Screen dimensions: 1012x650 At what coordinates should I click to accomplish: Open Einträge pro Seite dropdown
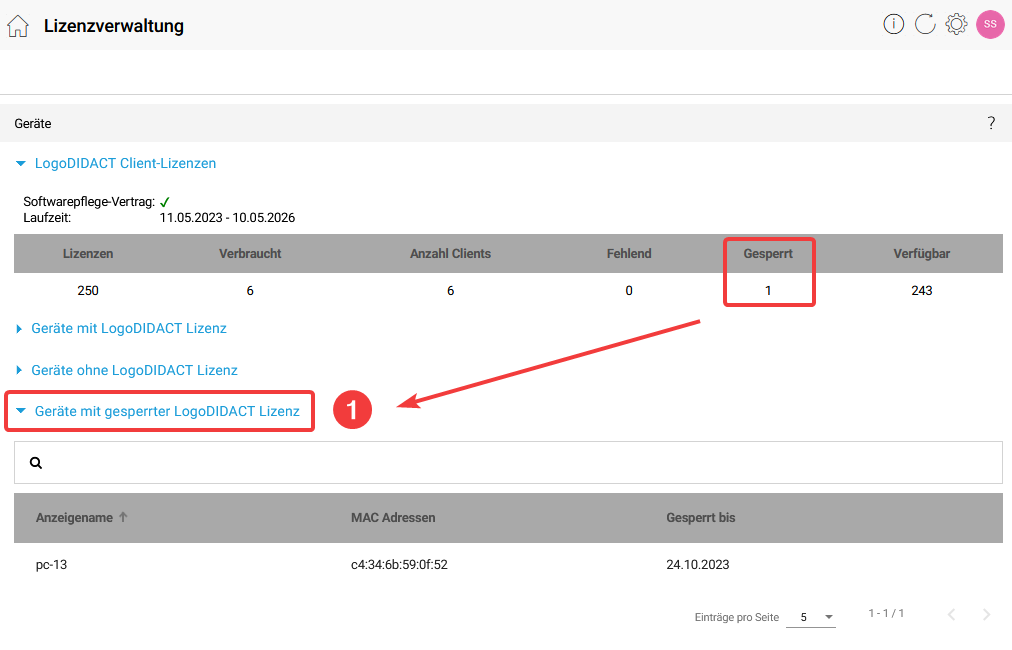tap(811, 617)
